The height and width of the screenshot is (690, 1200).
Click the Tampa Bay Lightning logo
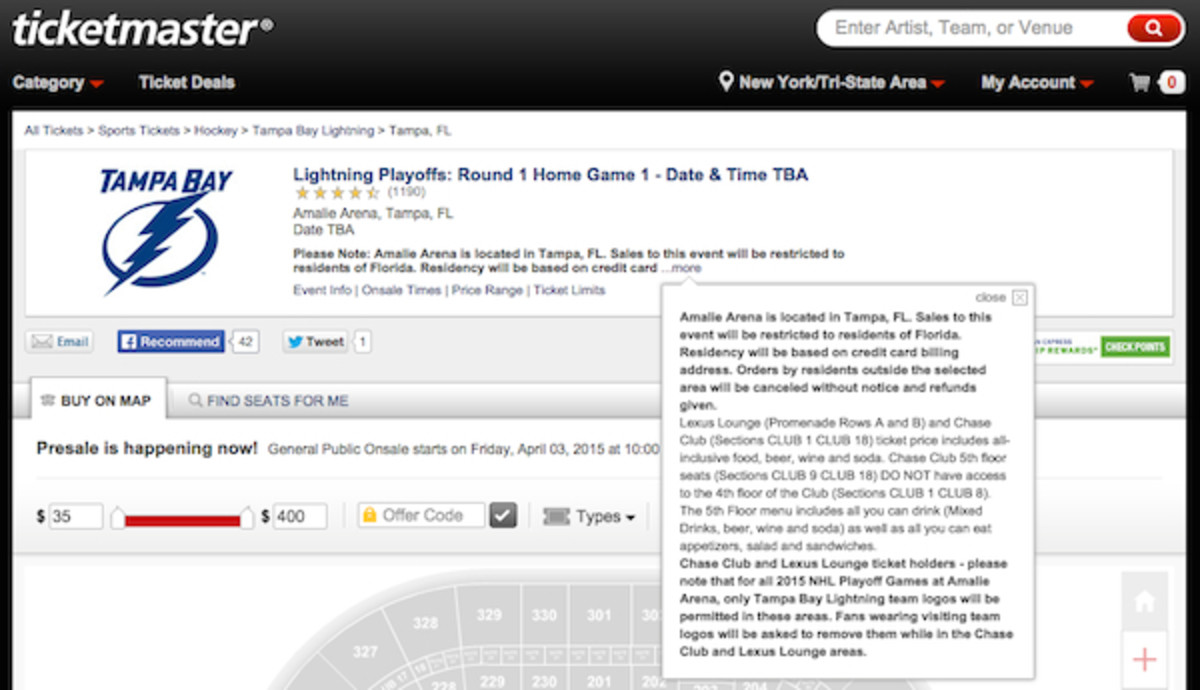[165, 232]
